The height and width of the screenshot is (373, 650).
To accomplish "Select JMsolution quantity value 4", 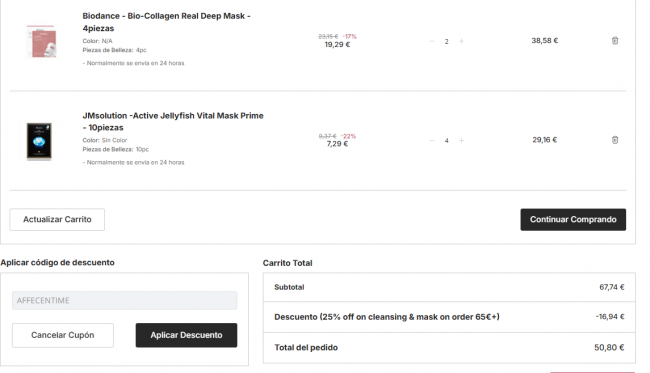I will 446,141.
